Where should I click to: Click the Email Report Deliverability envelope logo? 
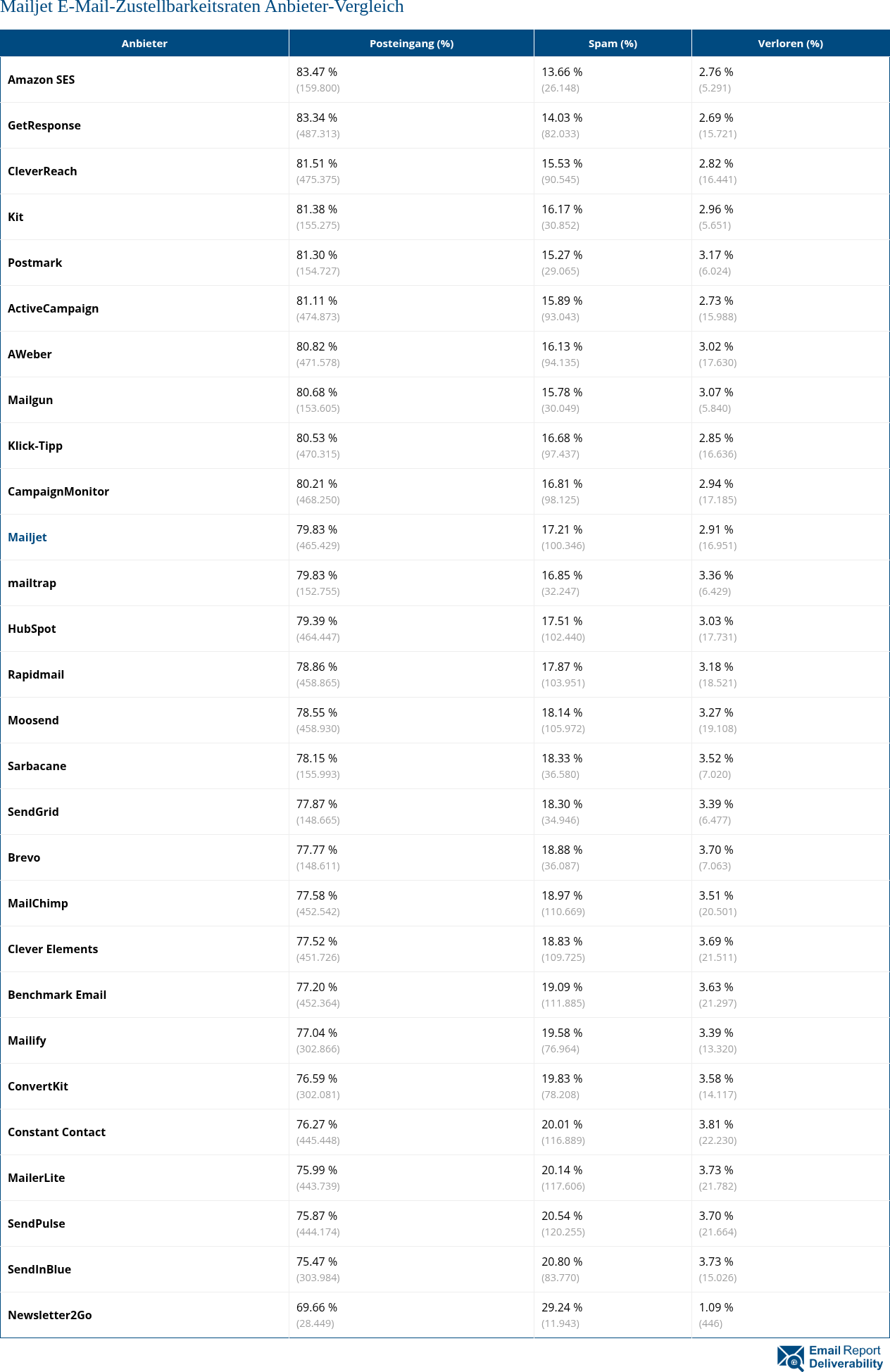pos(790,1357)
